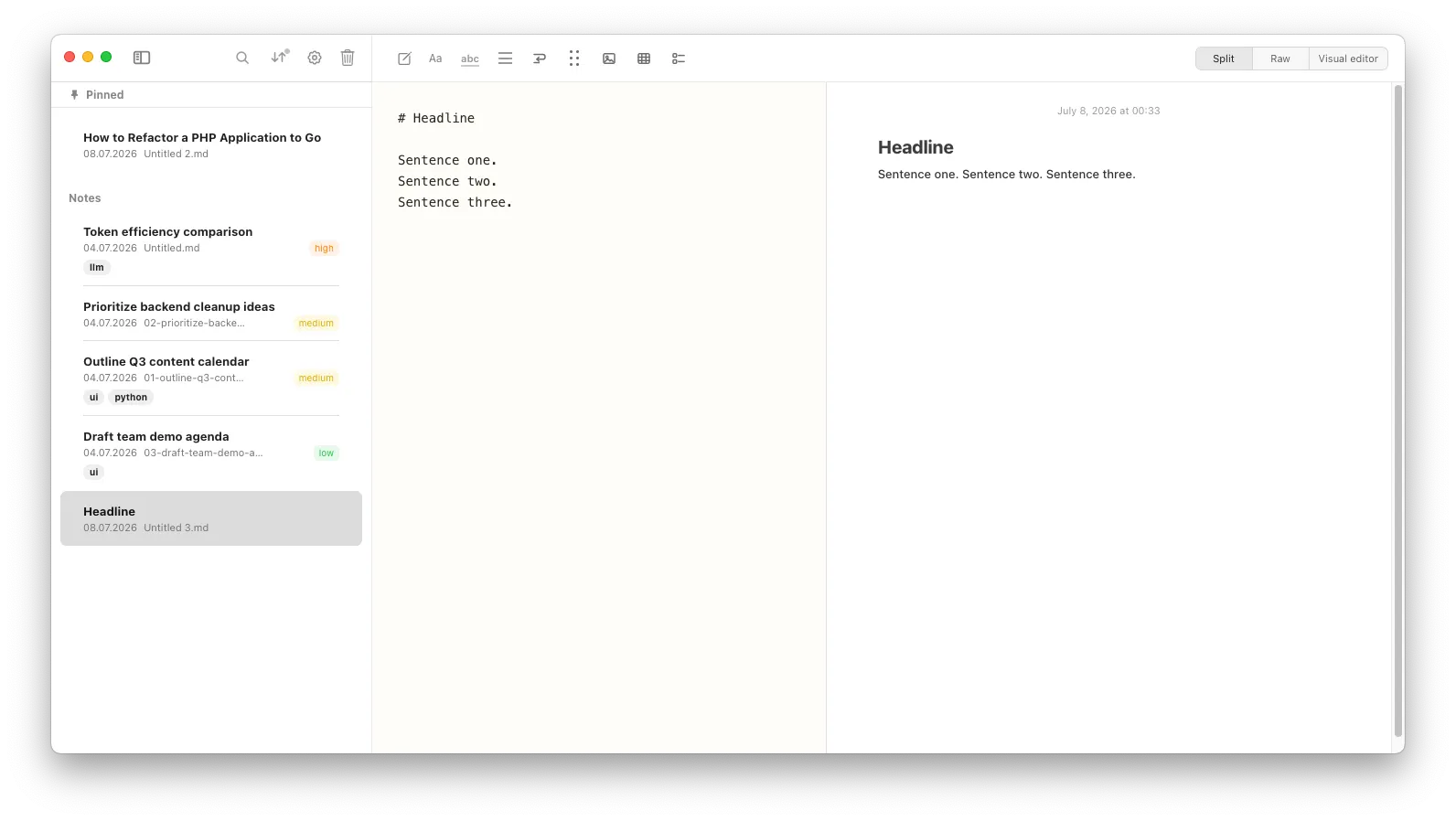This screenshot has width=1456, height=821.
Task: Click the line wrap paragraph icon
Action: click(x=540, y=59)
